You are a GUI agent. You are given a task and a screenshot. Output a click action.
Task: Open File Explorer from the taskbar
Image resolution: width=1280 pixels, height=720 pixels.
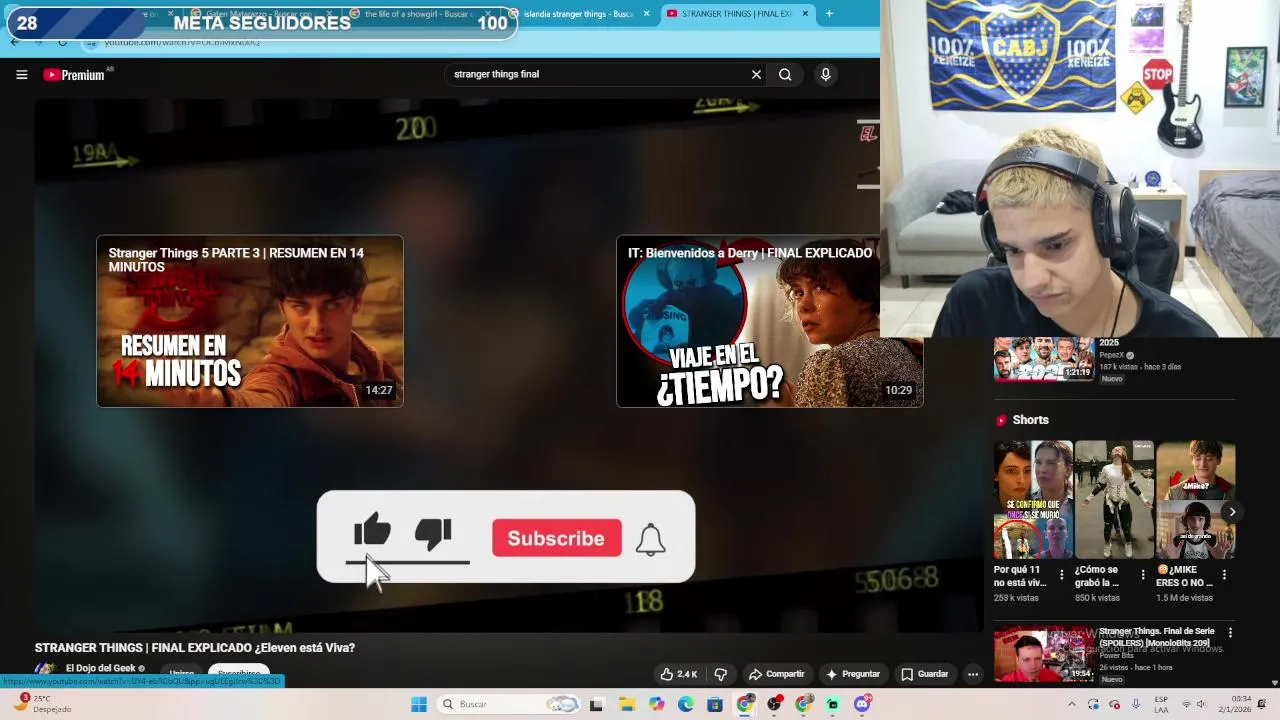(626, 704)
